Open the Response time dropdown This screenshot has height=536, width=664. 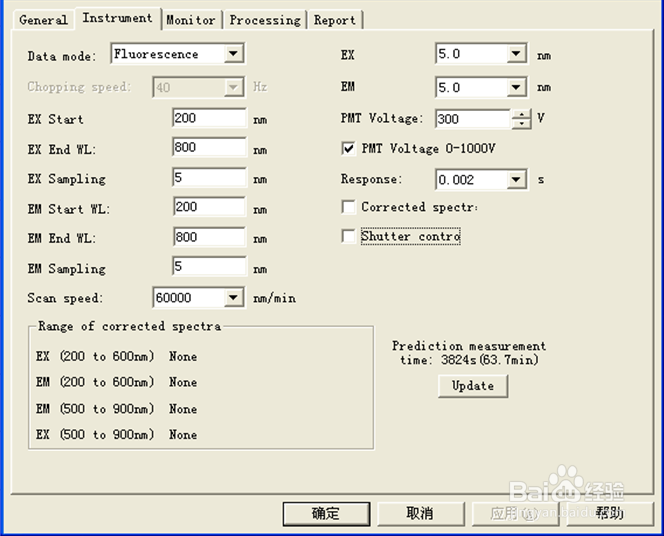pos(516,180)
